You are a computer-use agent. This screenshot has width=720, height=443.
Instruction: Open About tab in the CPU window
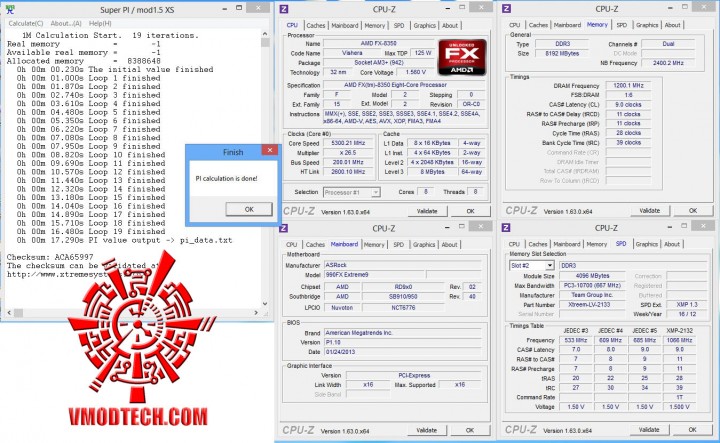[450, 26]
